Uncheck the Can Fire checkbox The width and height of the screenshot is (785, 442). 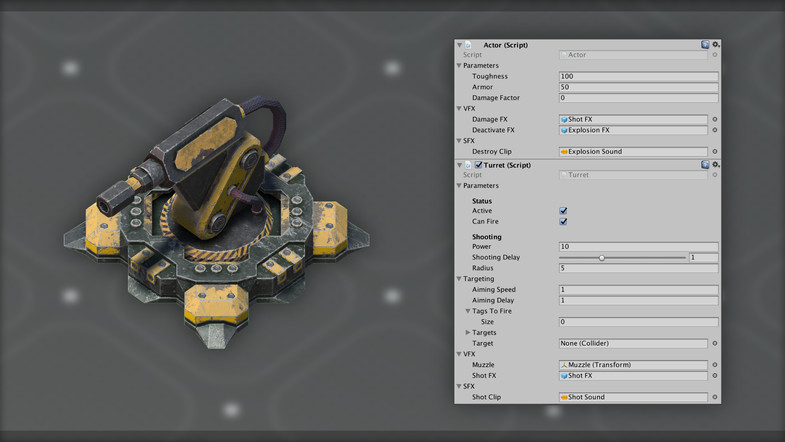[x=563, y=221]
